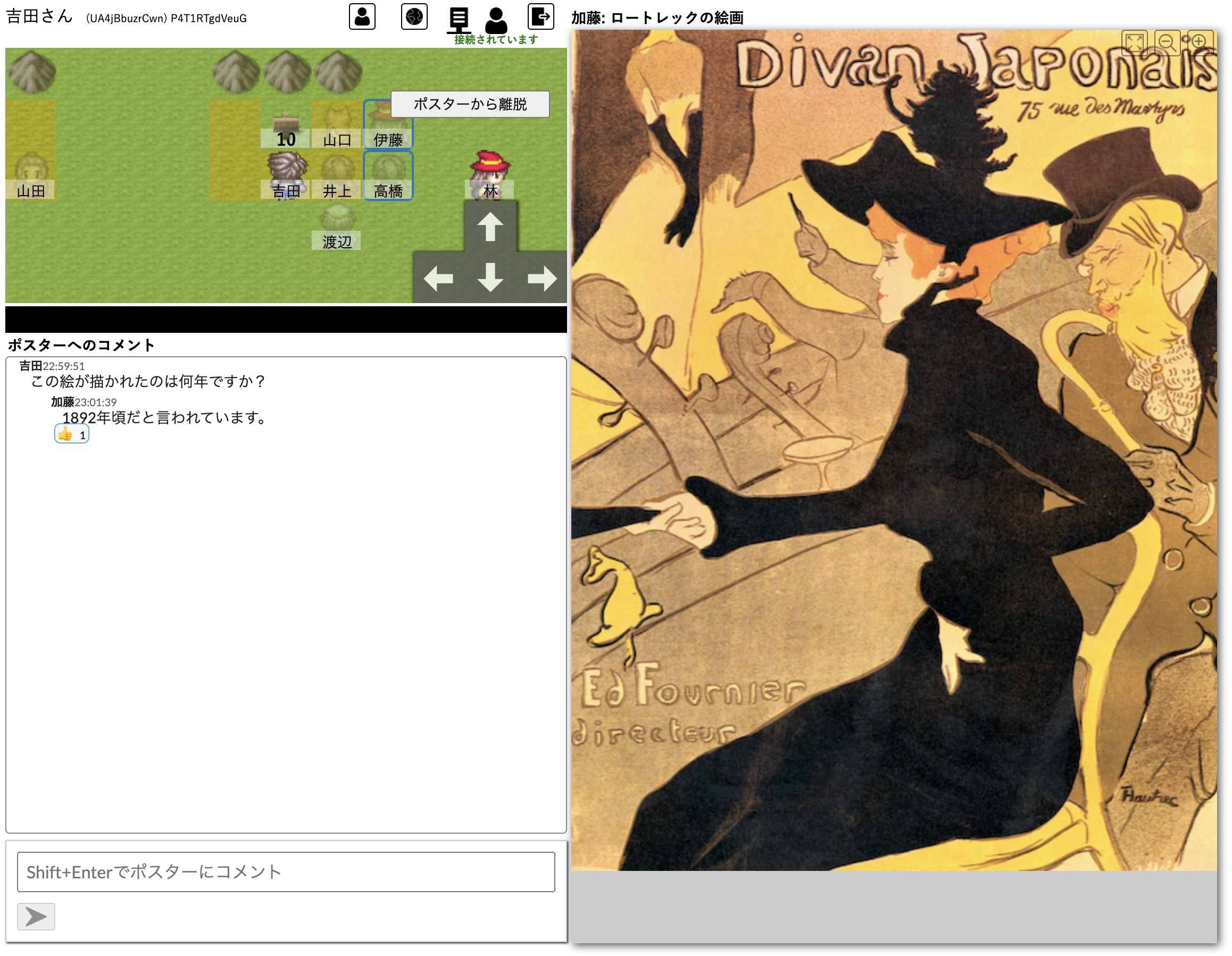Image resolution: width=1232 pixels, height=956 pixels.
Task: Click 吉田's timestamp 22:59:51
Action: (x=64, y=366)
